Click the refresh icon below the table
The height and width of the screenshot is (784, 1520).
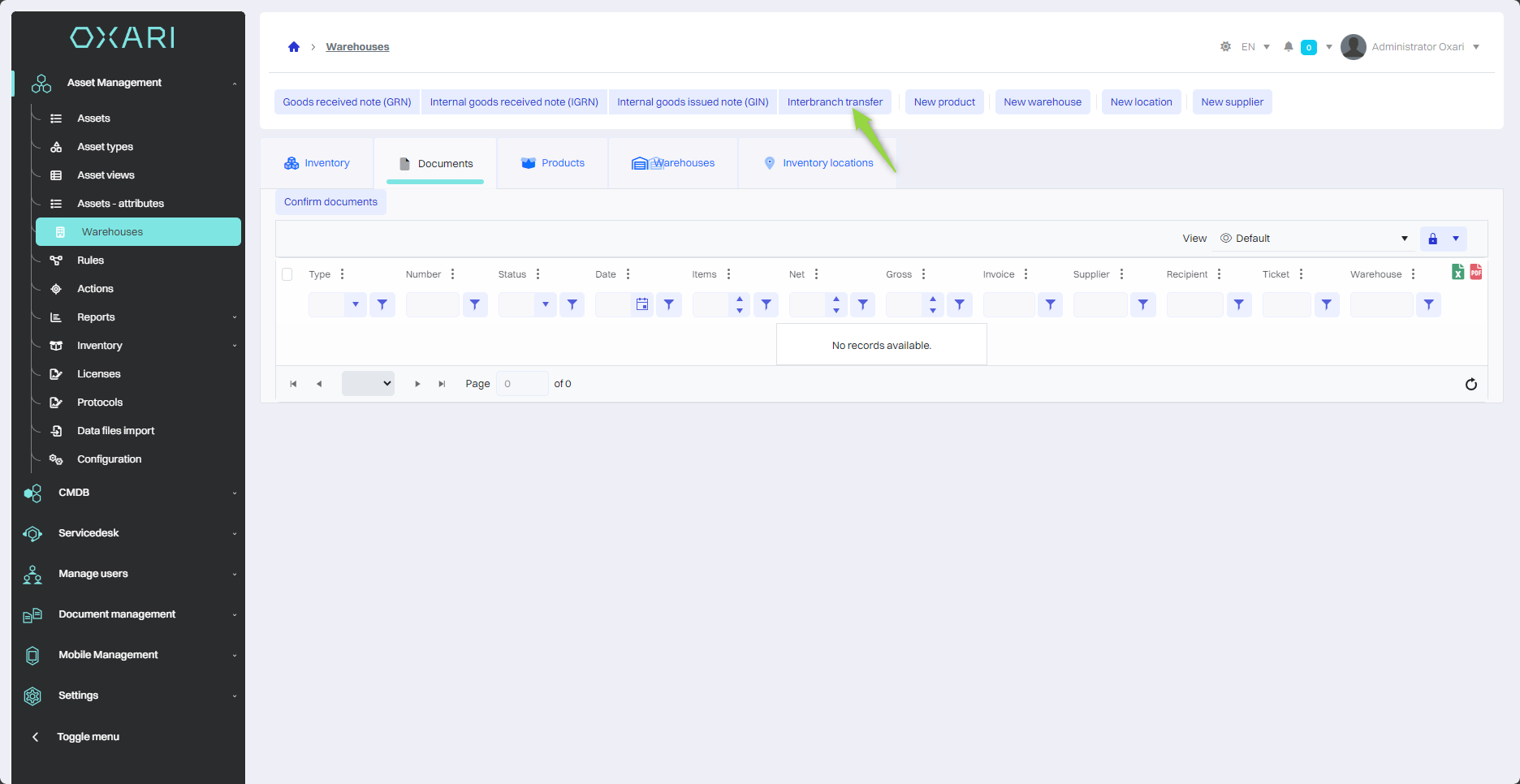pos(1470,384)
